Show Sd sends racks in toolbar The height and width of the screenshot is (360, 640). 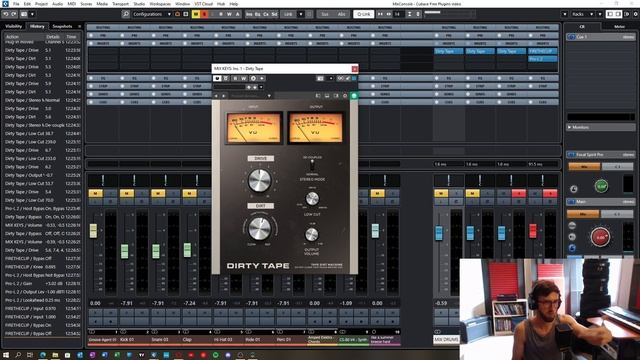click(x=274, y=14)
